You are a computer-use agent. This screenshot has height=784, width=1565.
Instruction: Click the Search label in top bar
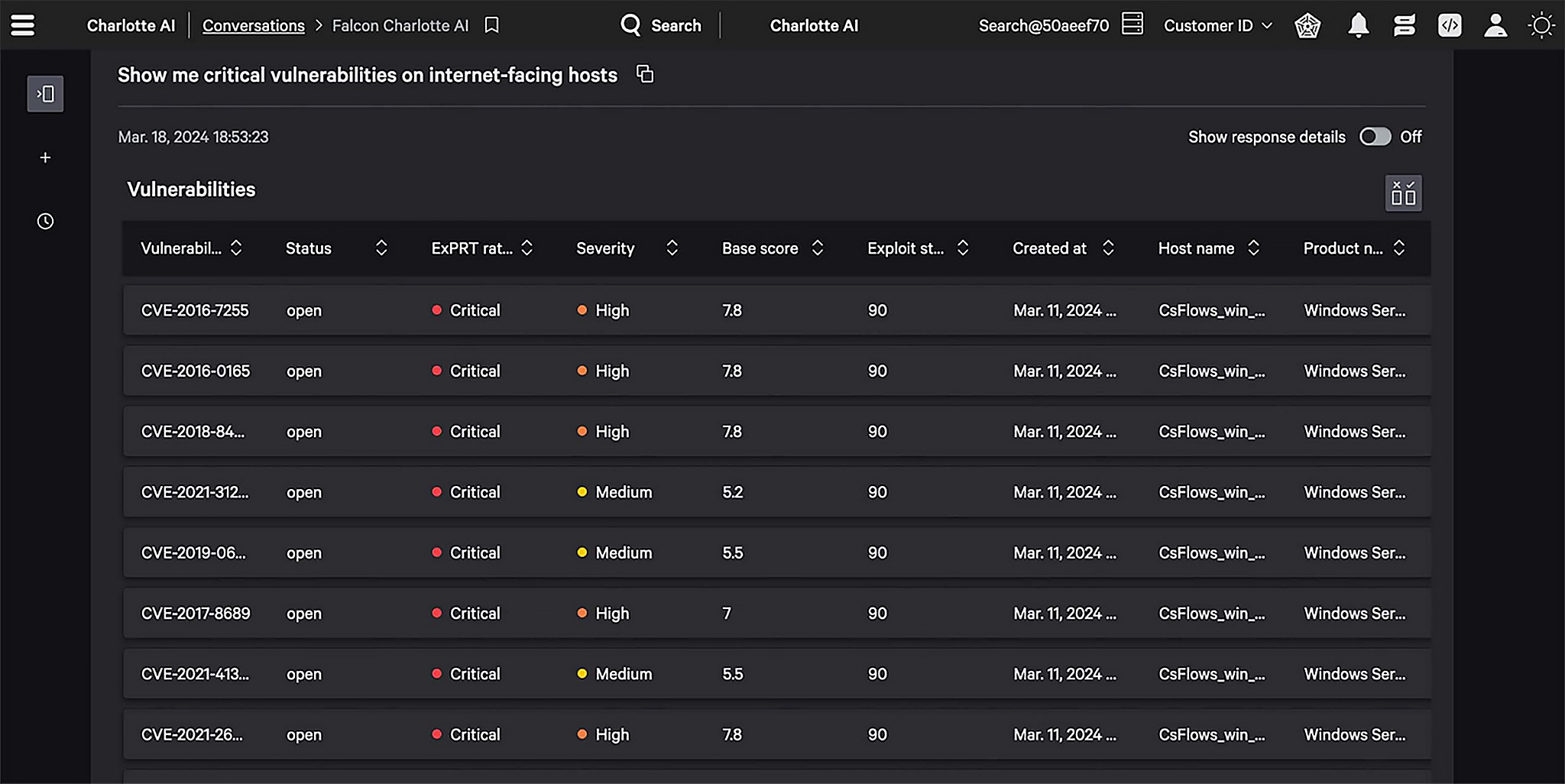tap(676, 25)
